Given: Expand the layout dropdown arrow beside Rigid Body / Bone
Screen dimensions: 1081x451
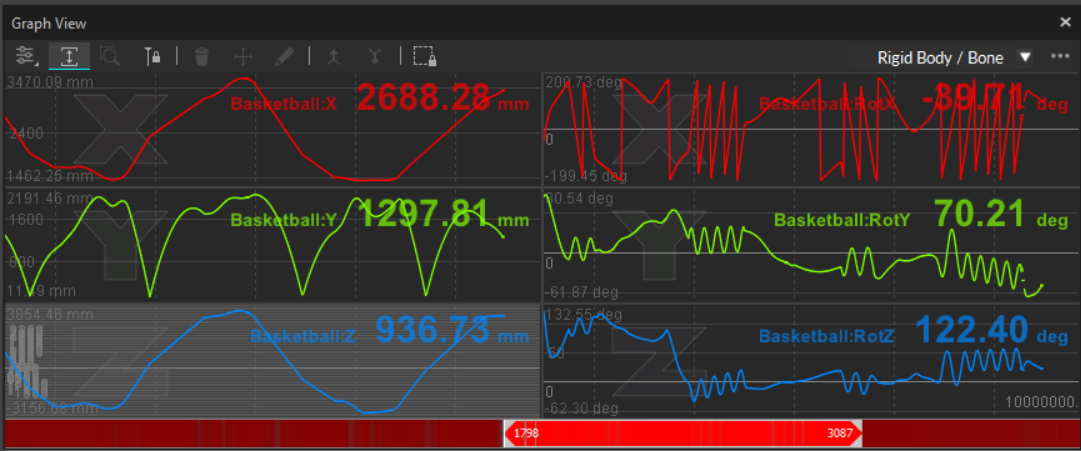Looking at the screenshot, I should [1025, 57].
